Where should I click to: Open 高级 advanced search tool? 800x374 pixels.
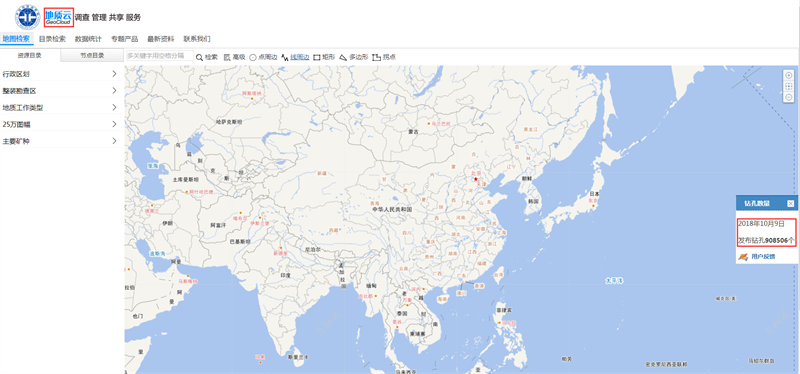[x=235, y=57]
